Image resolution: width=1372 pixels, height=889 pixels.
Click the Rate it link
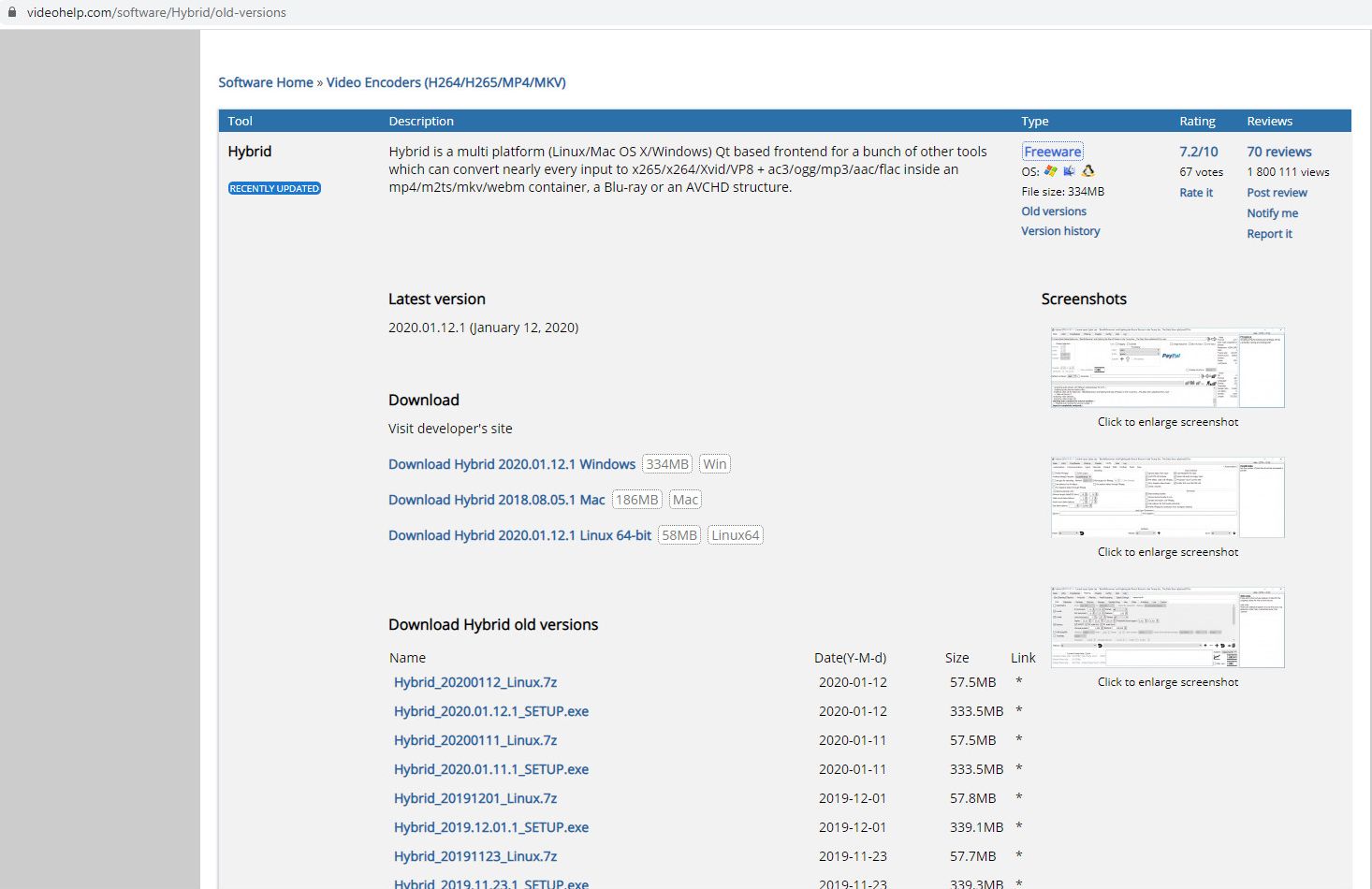click(1196, 193)
